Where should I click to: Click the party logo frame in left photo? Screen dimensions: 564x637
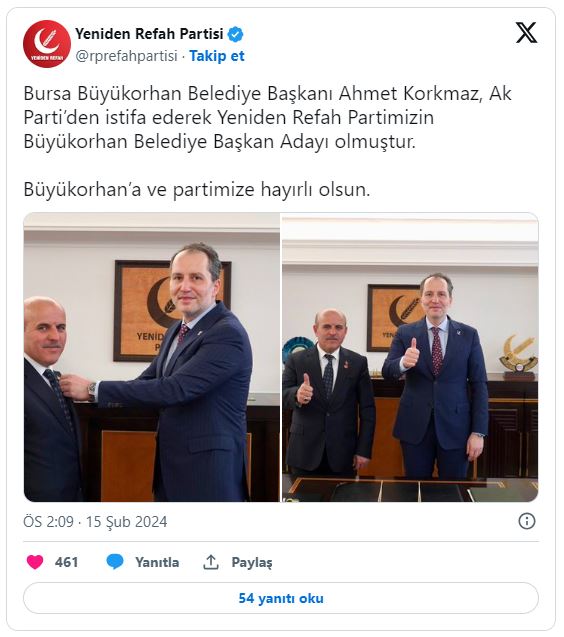pyautogui.click(x=144, y=311)
